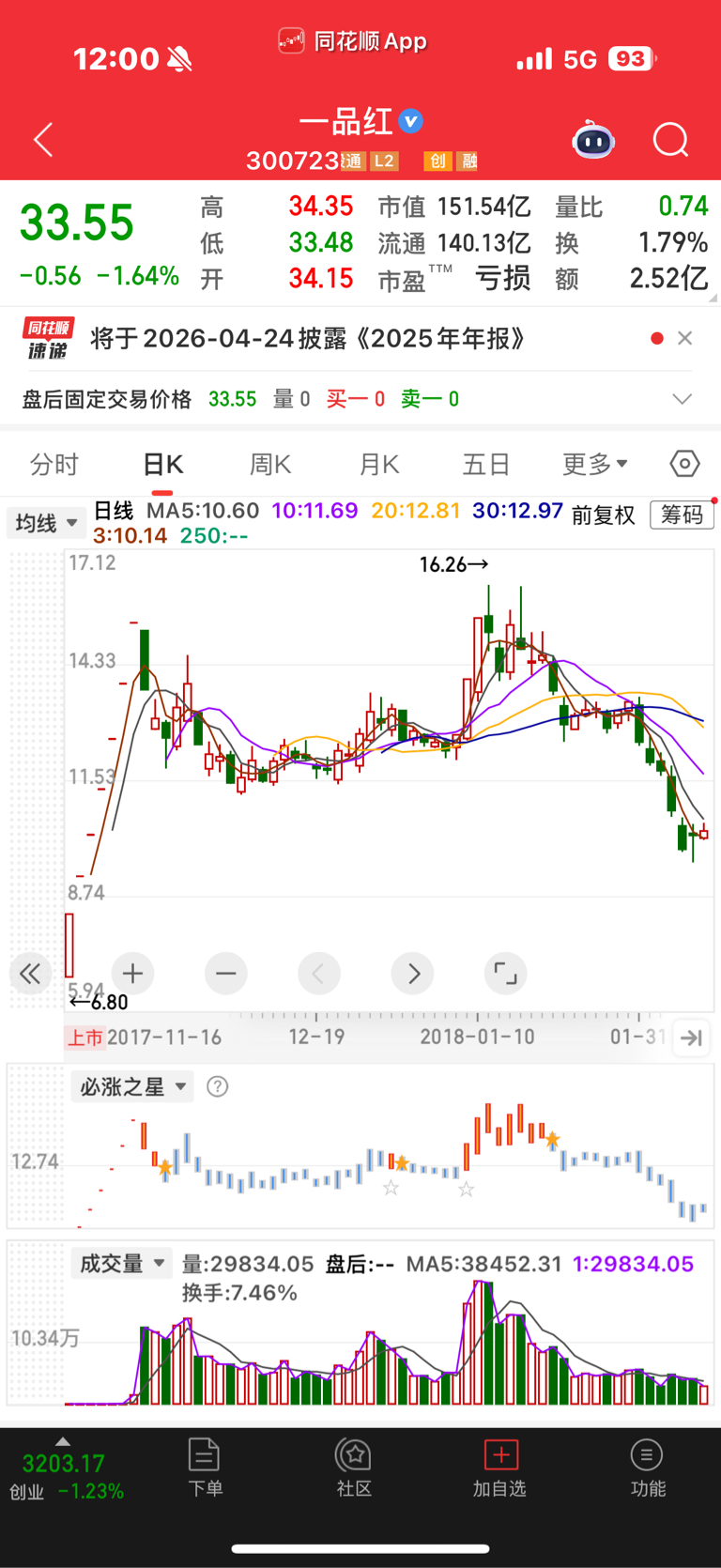Screen dimensions: 721x1568
Task: Collapse the chart with the double-left arrow
Action: pyautogui.click(x=30, y=974)
